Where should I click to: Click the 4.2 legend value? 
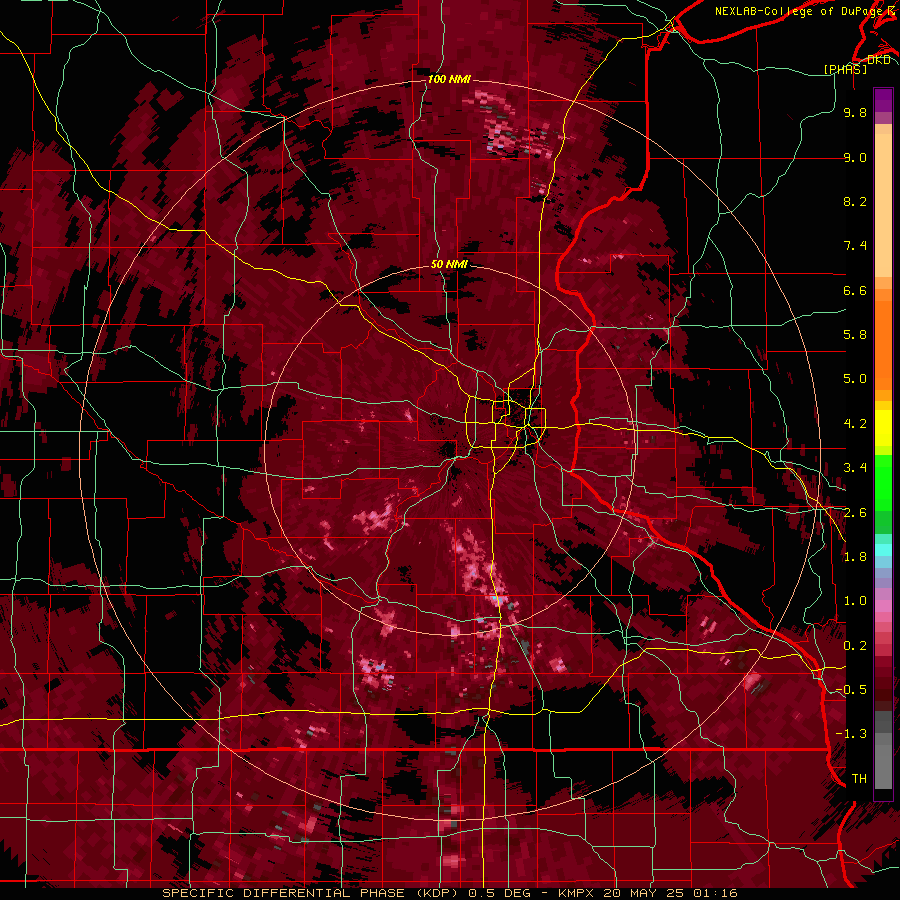click(855, 424)
